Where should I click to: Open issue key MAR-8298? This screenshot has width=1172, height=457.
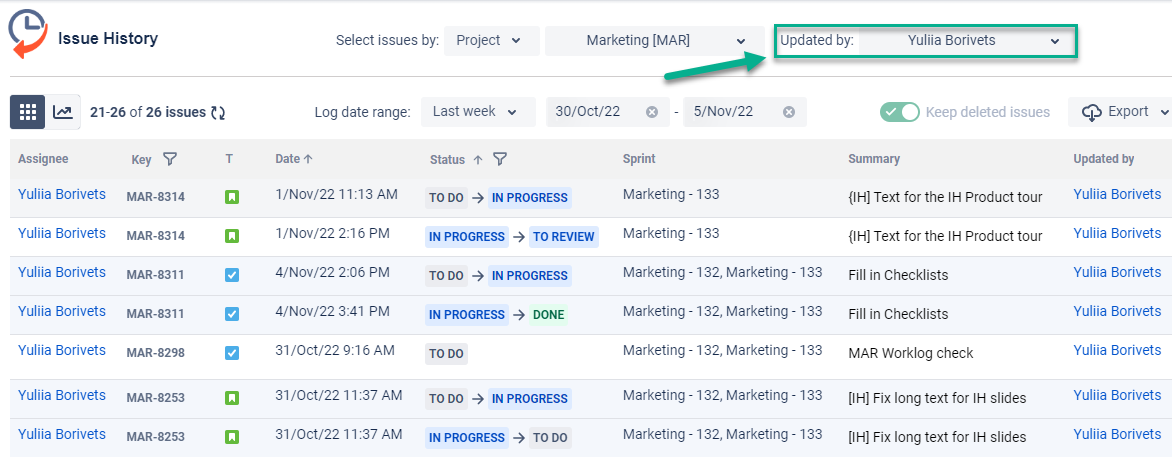click(x=155, y=353)
